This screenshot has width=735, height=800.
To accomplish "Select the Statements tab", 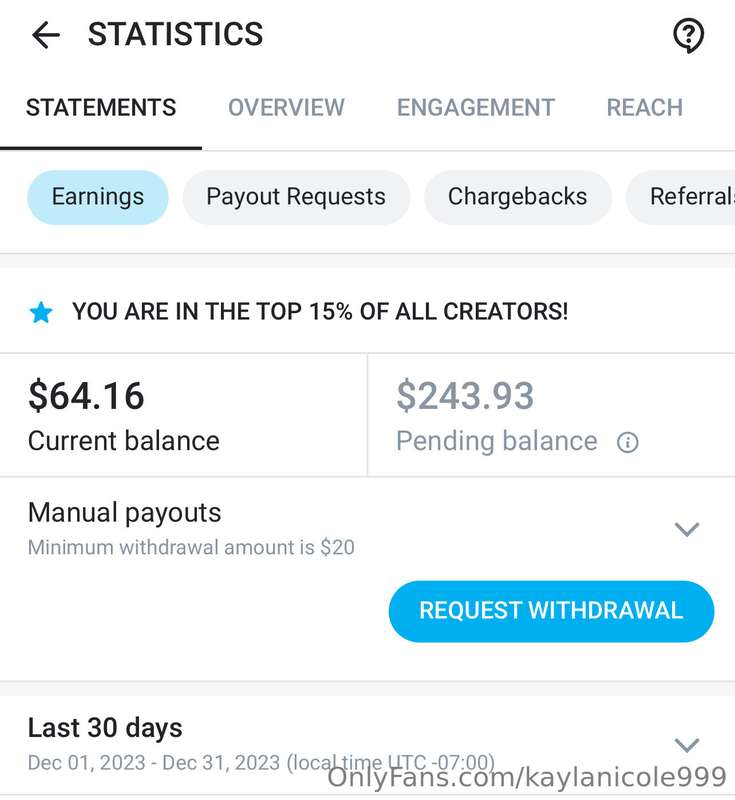I will pos(101,108).
